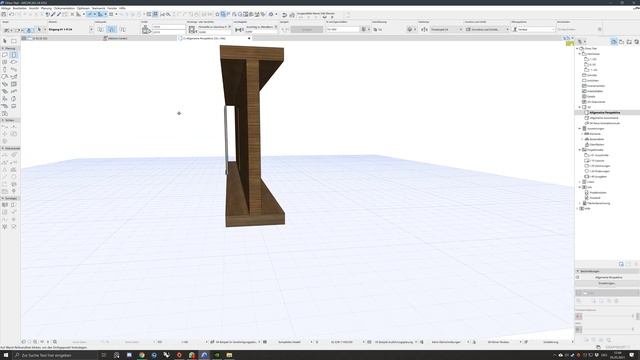This screenshot has width=640, height=360.
Task: Select the highlighted middle geometry method
Action: (111, 29)
